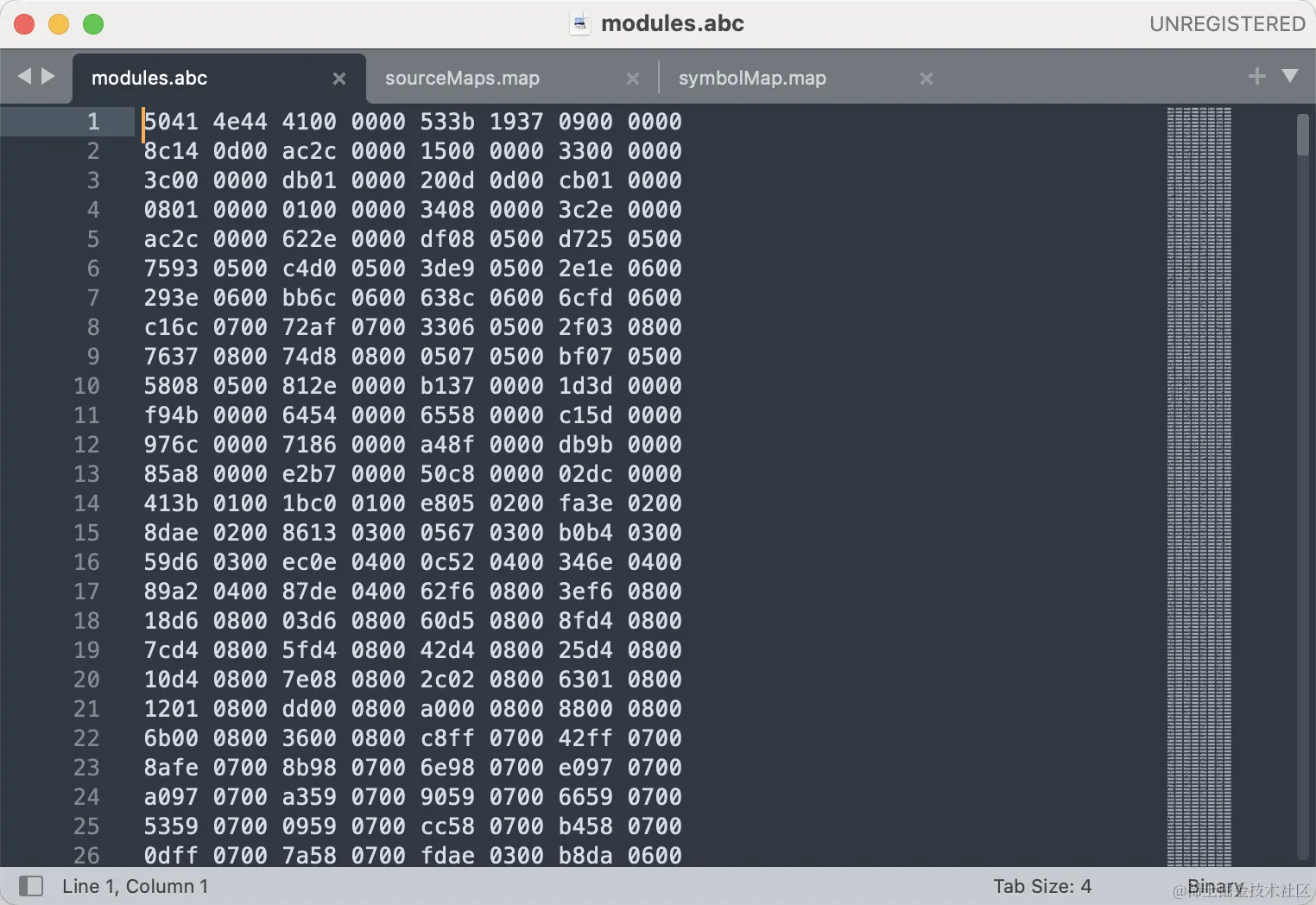The image size is (1316, 905).
Task: Click hex value ec0e on line 16
Action: click(x=309, y=562)
